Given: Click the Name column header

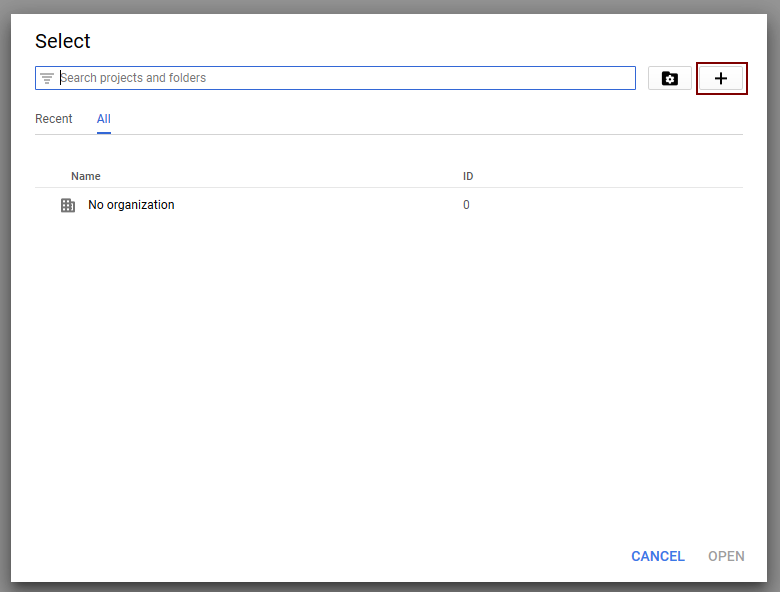Looking at the screenshot, I should coord(86,176).
